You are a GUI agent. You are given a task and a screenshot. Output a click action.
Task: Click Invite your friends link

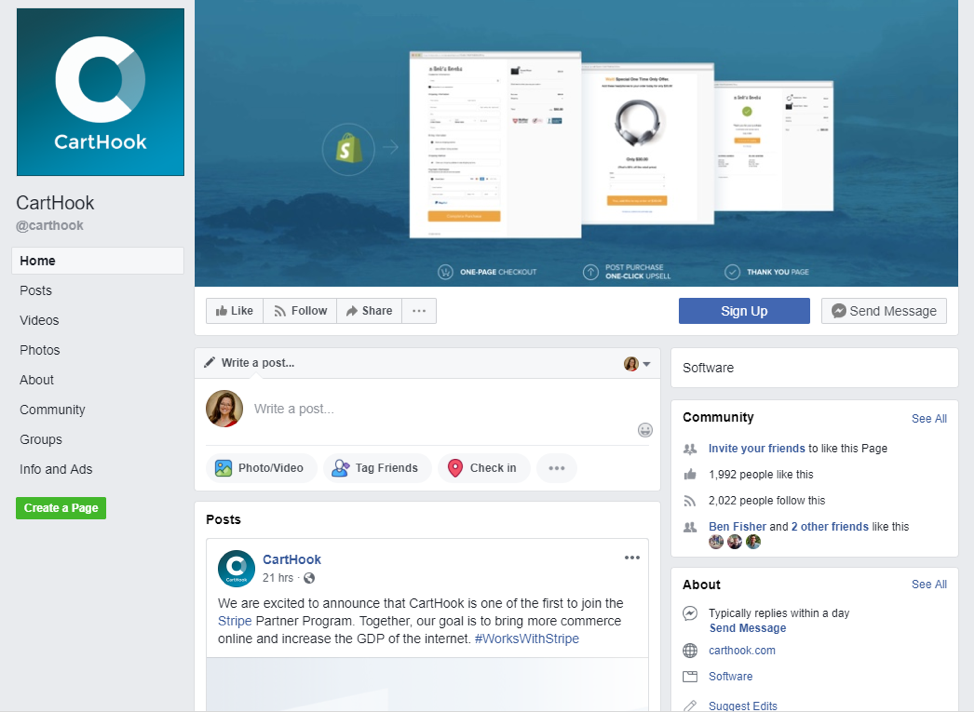coord(757,449)
